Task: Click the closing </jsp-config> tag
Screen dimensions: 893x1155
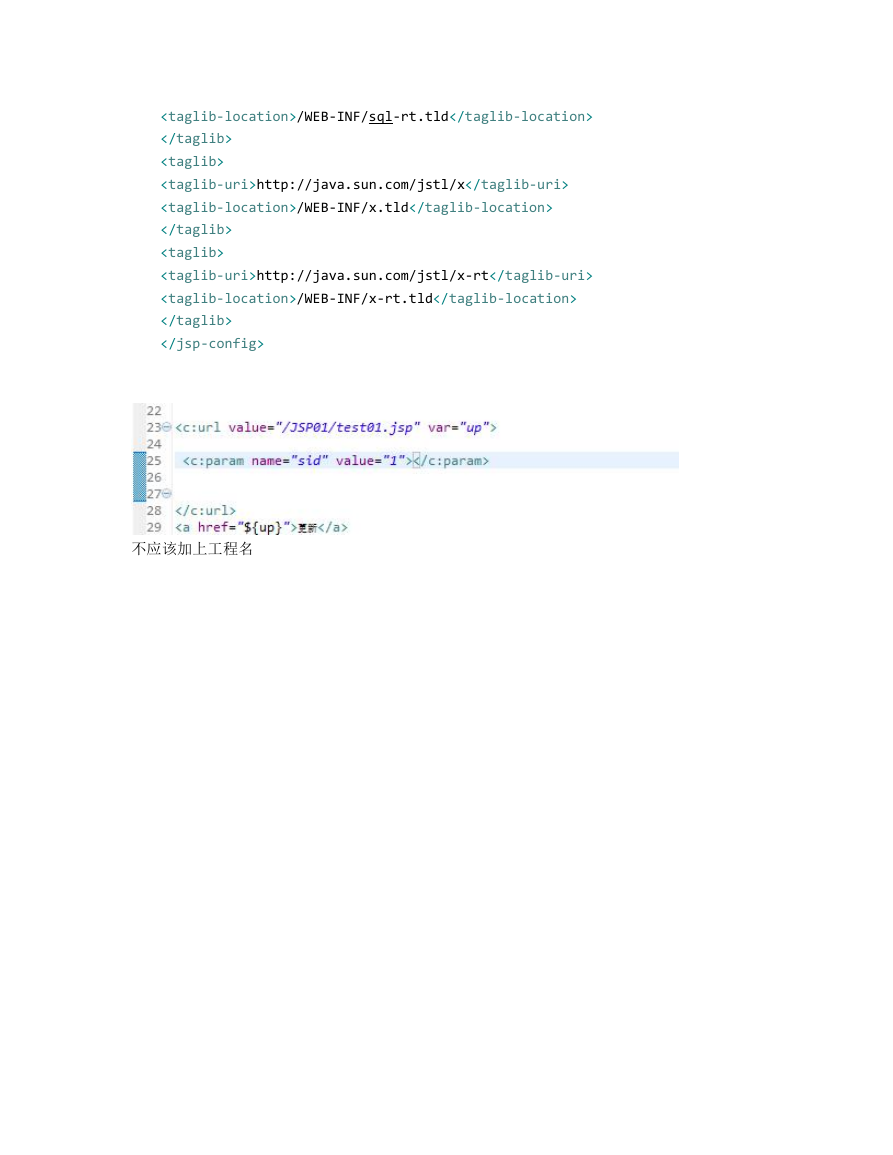Action: (212, 344)
